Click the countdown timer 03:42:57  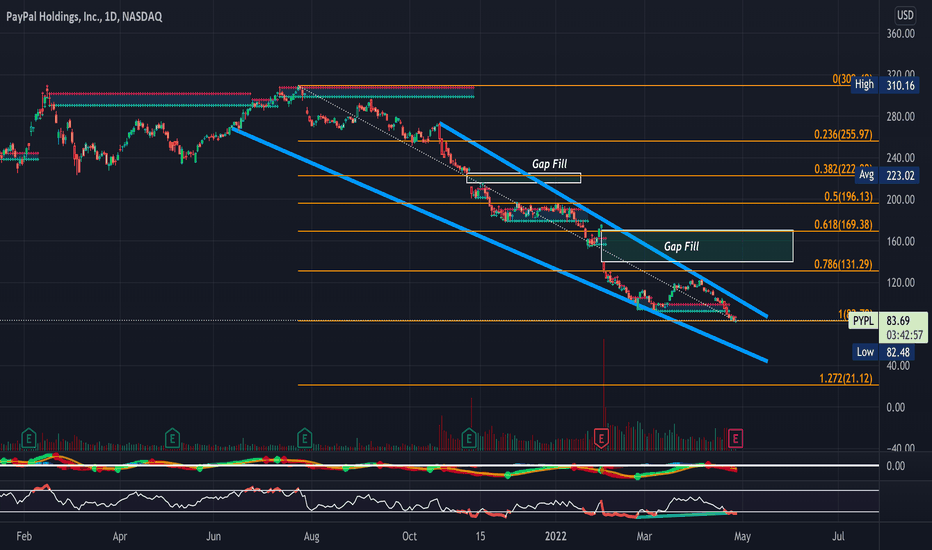coord(905,335)
